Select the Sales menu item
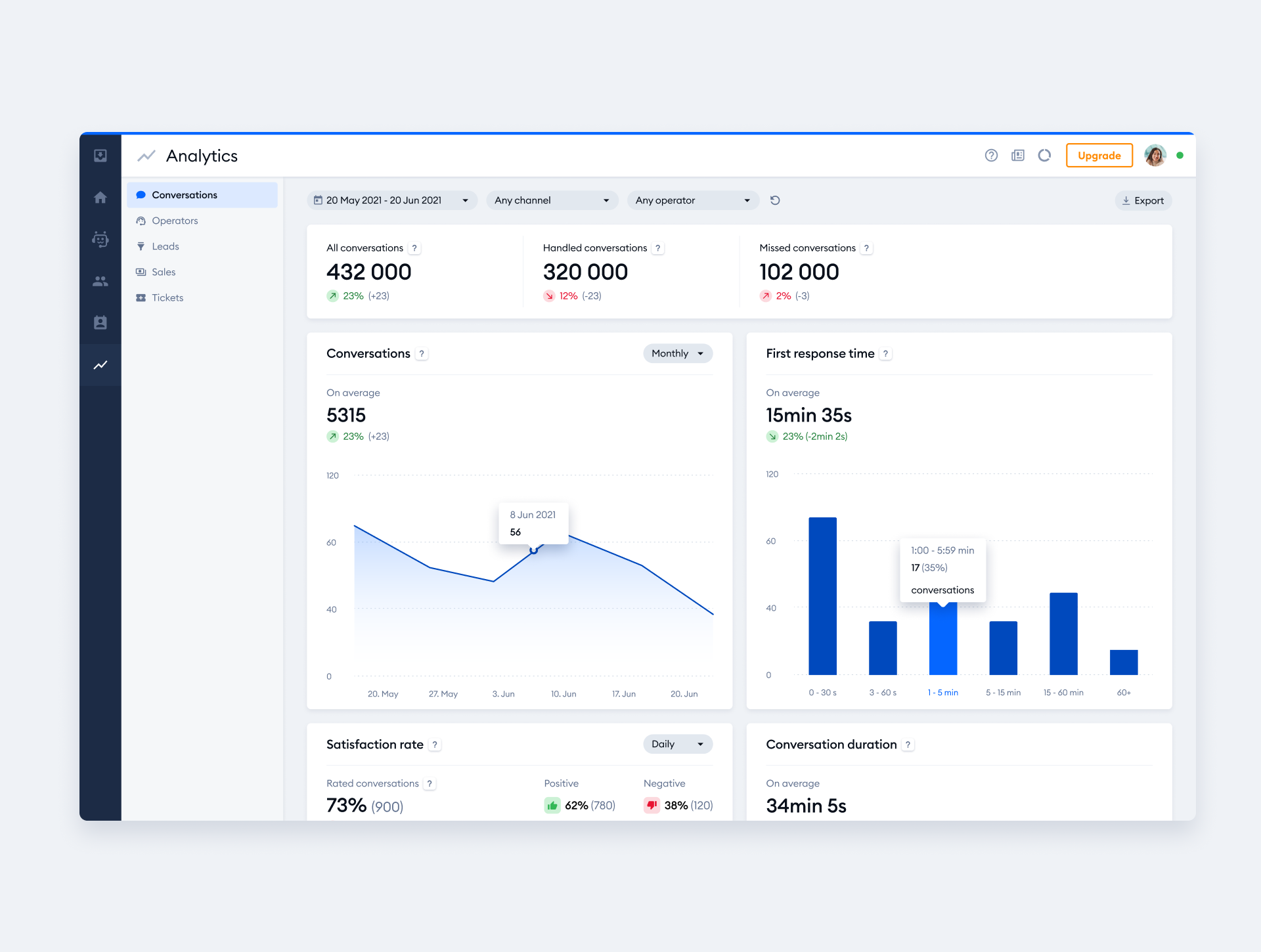1261x952 pixels. click(163, 272)
